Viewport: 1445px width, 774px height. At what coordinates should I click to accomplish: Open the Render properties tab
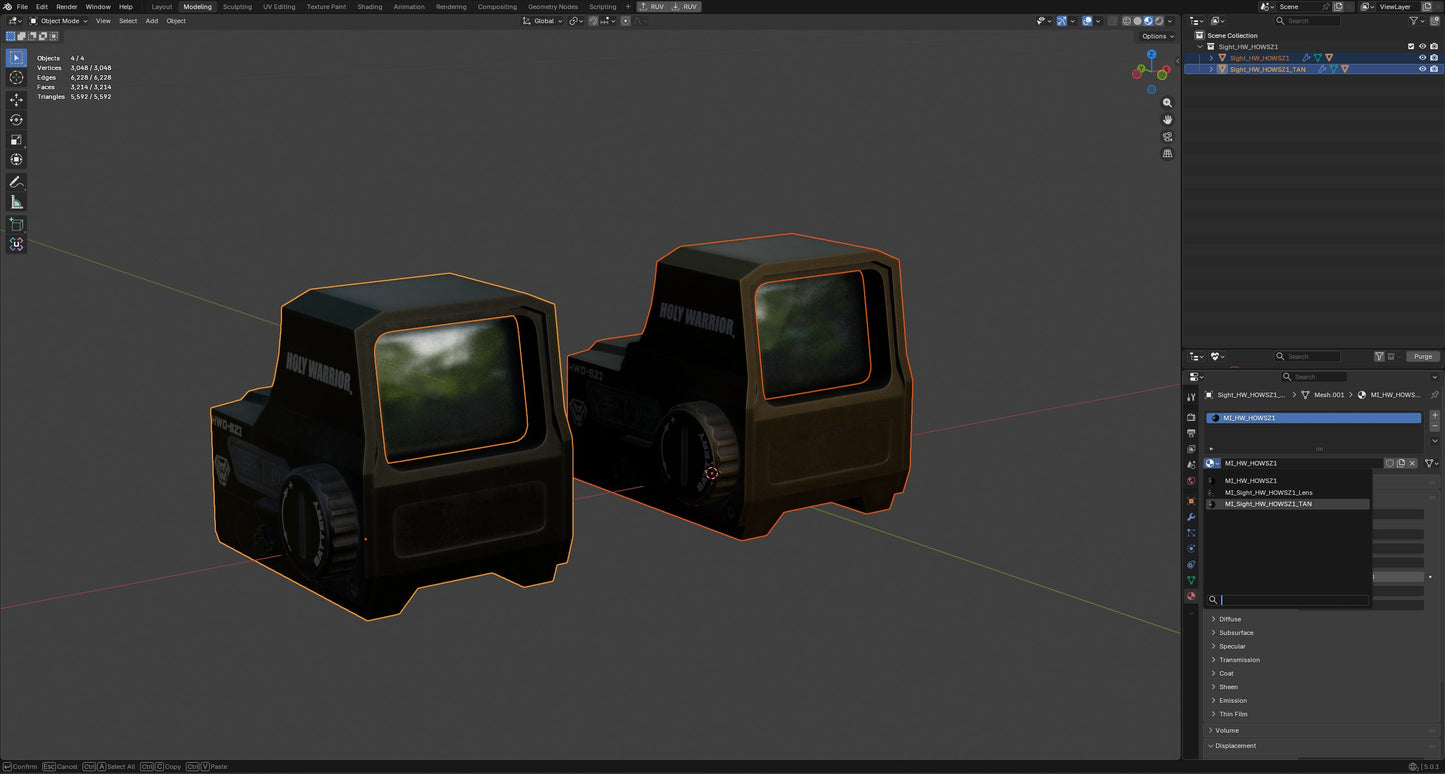[x=1191, y=417]
